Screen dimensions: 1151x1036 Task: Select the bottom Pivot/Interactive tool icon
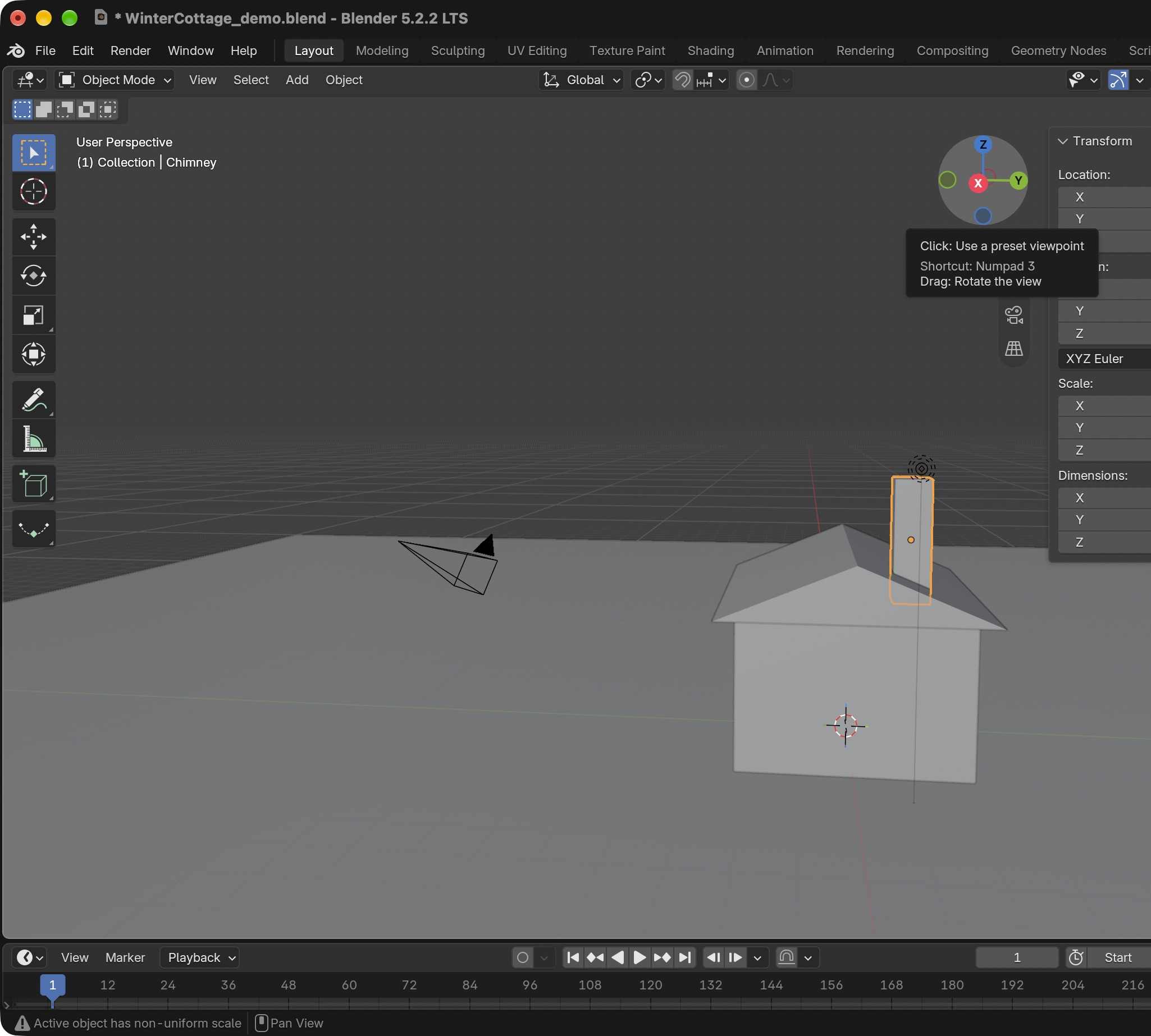(34, 529)
